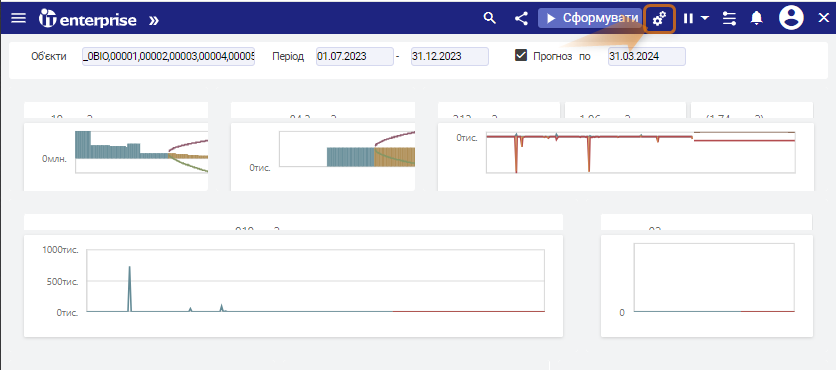Click the 500тис. axis label
The width and height of the screenshot is (836, 370).
(61, 281)
